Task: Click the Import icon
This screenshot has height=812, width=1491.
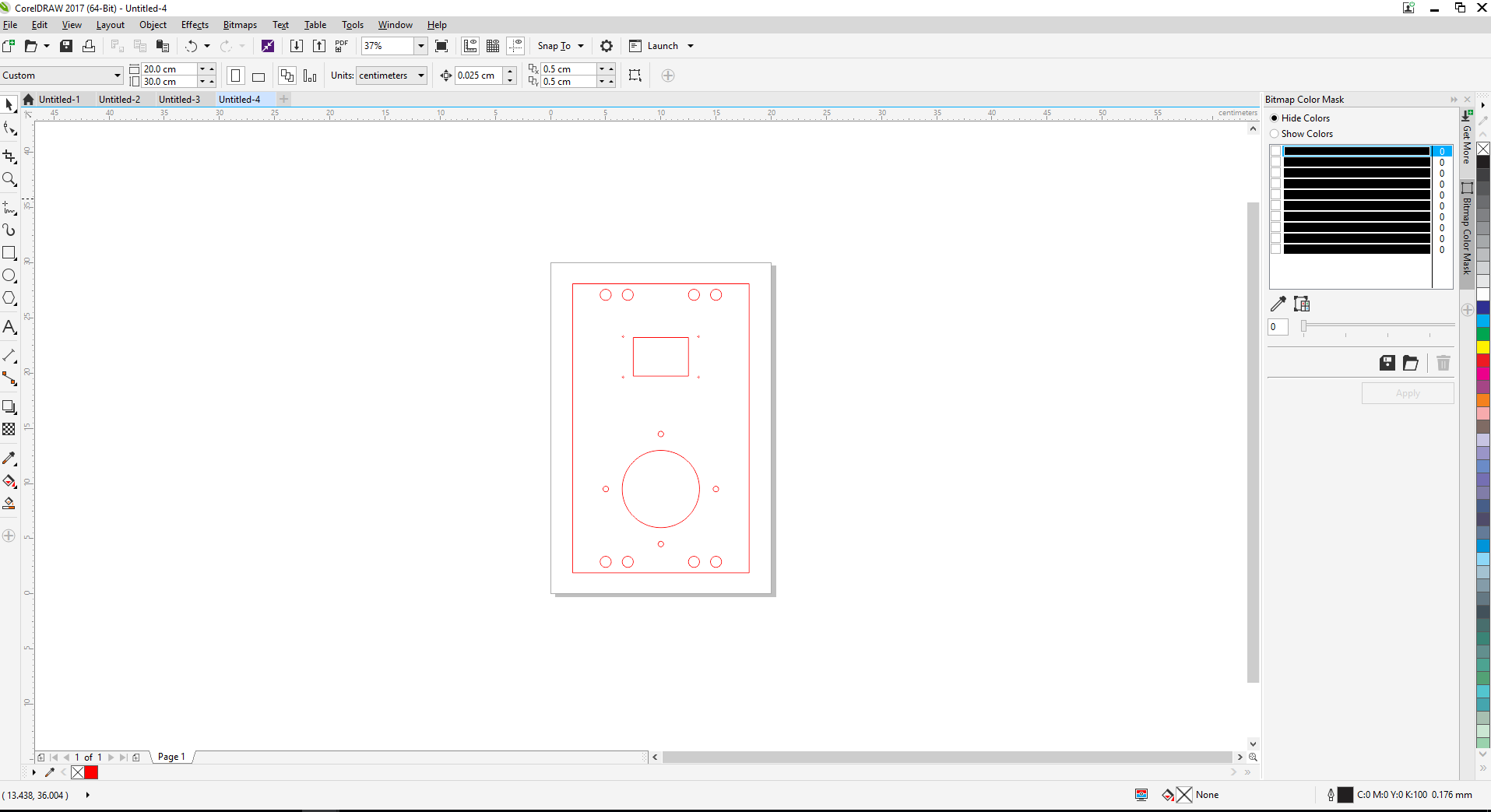Action: tap(297, 46)
